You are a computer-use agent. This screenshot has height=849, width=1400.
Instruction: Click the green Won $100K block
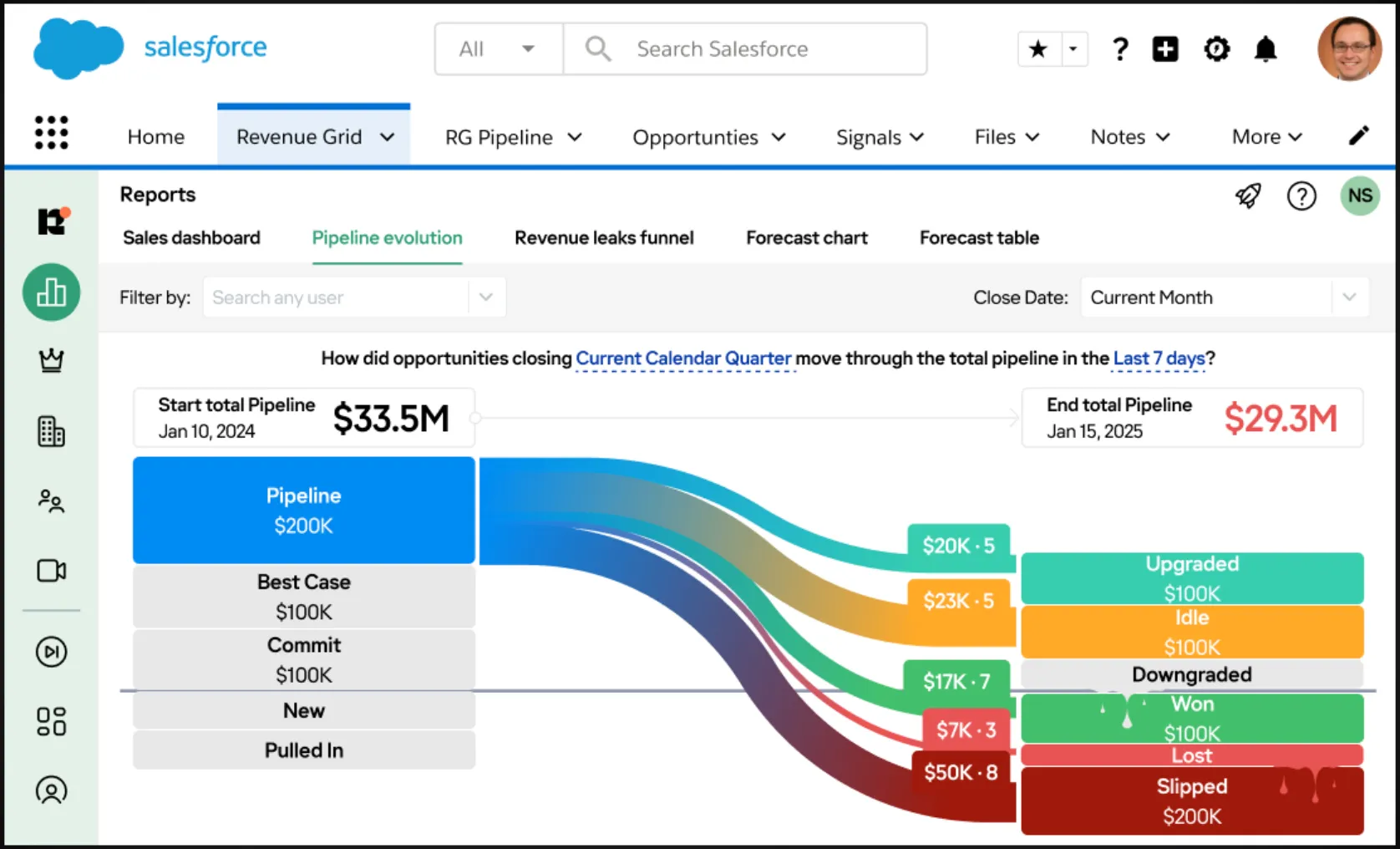(x=1192, y=718)
